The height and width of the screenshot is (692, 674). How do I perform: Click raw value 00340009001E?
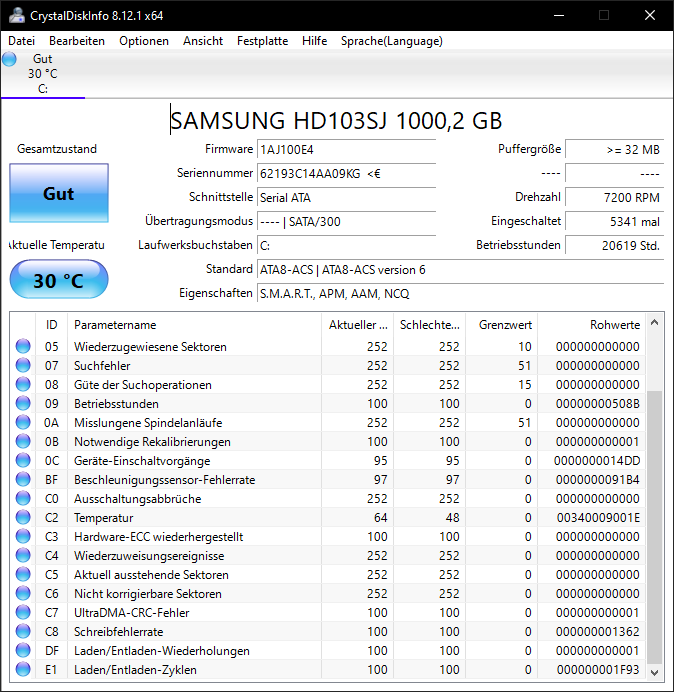pyautogui.click(x=598, y=517)
